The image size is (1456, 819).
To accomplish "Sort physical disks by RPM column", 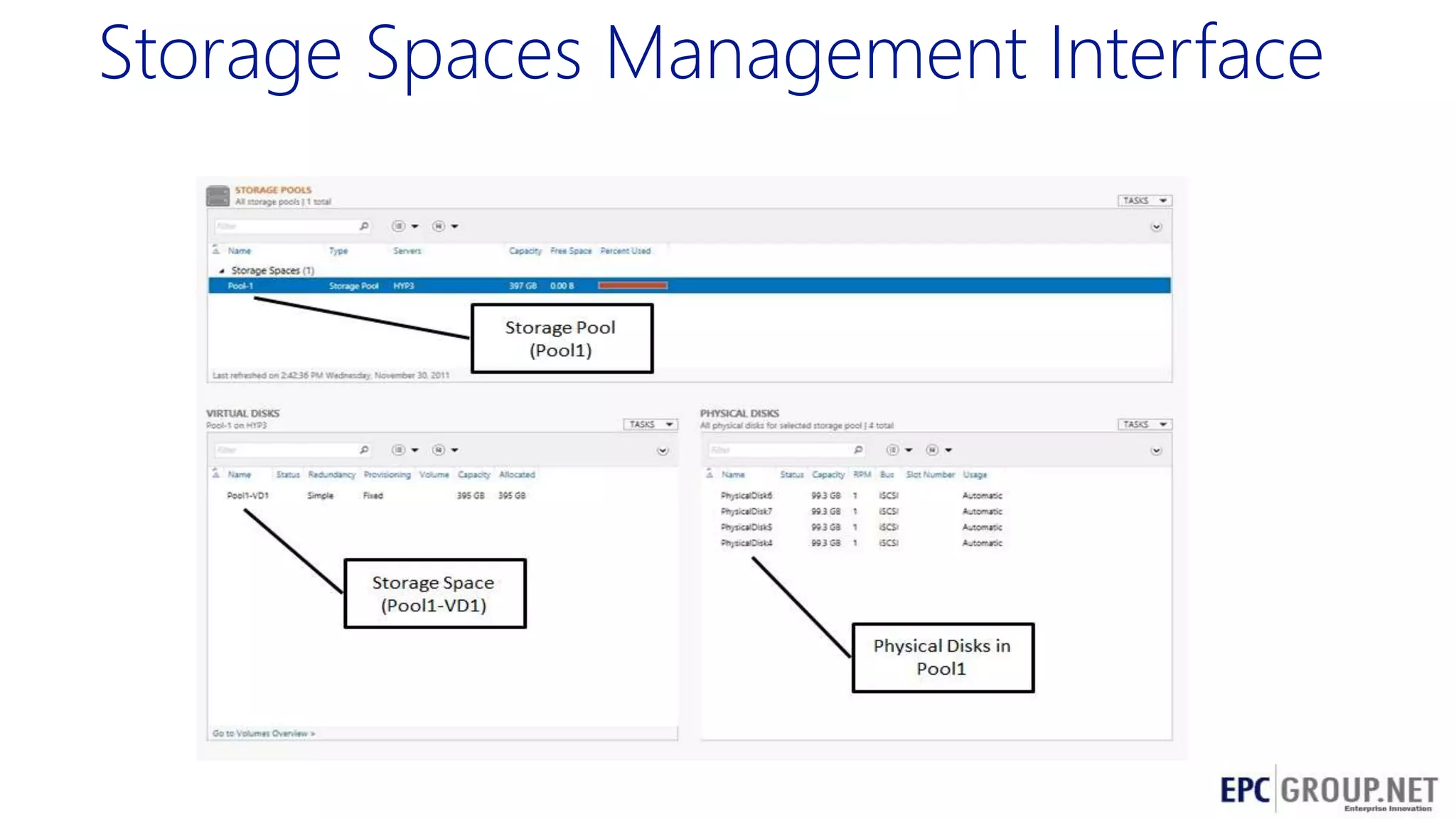I will [x=862, y=475].
